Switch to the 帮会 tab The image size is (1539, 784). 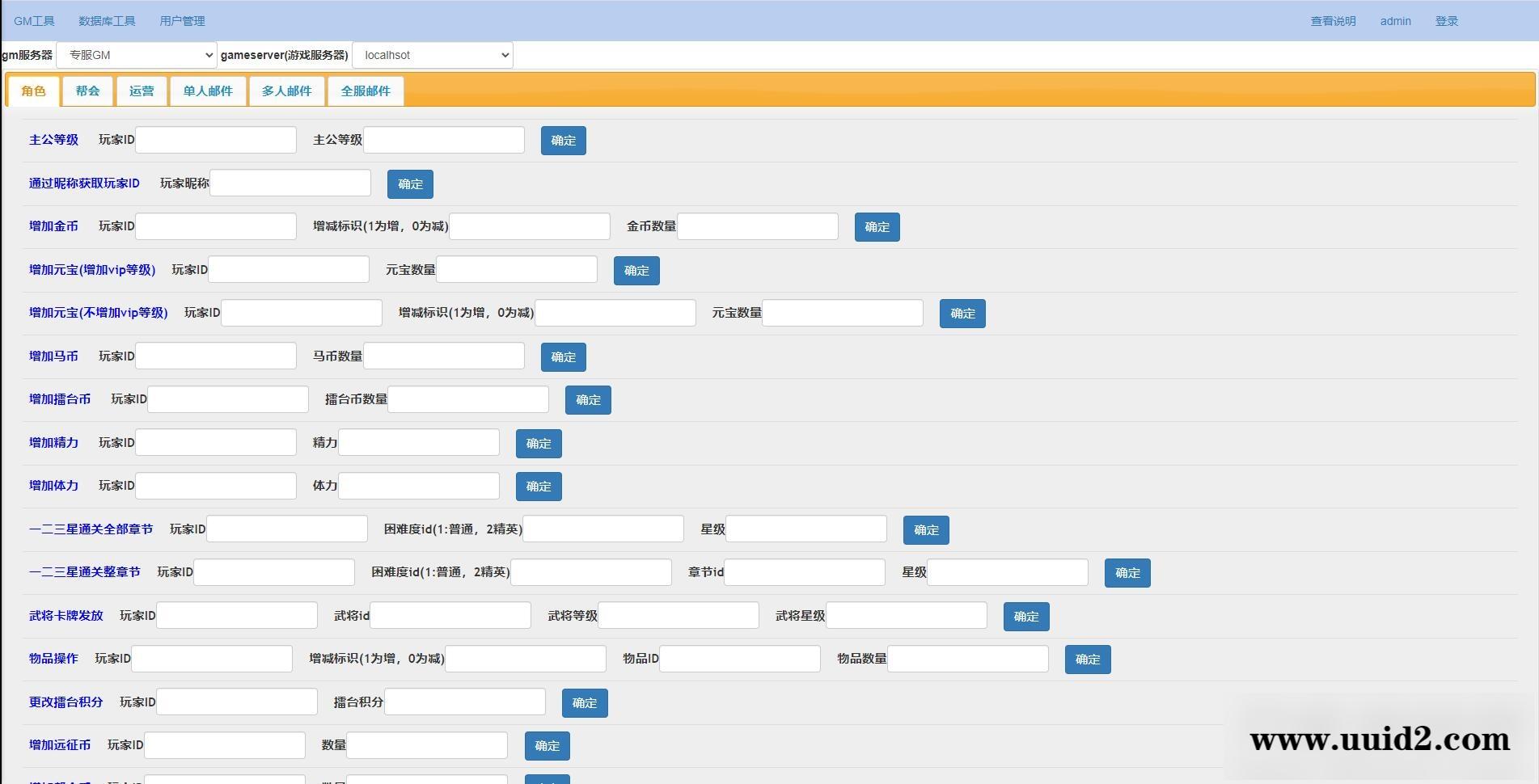(x=87, y=91)
